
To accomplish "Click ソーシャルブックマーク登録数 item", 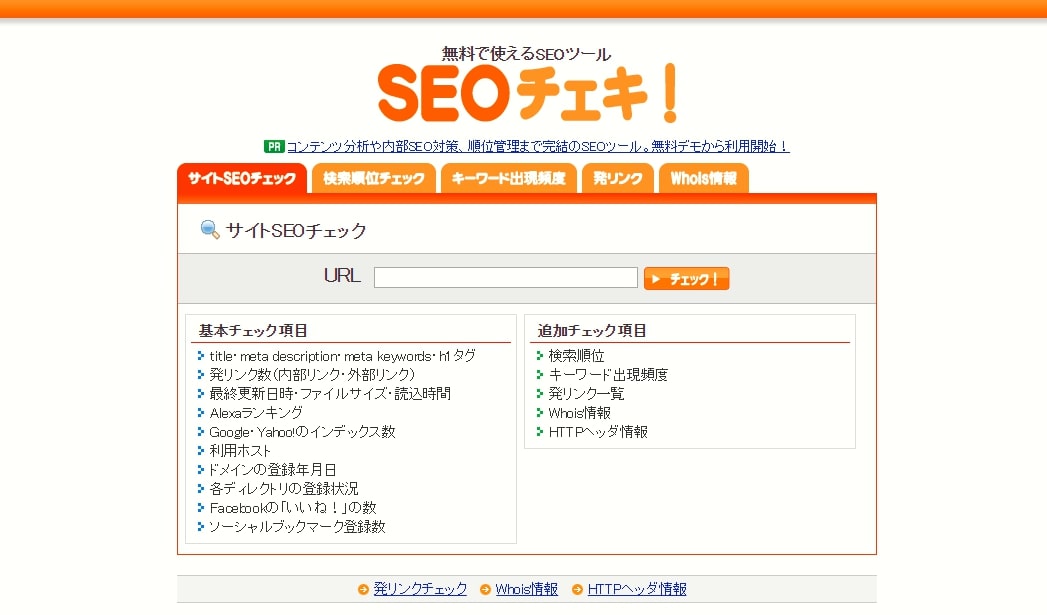I will pyautogui.click(x=297, y=527).
